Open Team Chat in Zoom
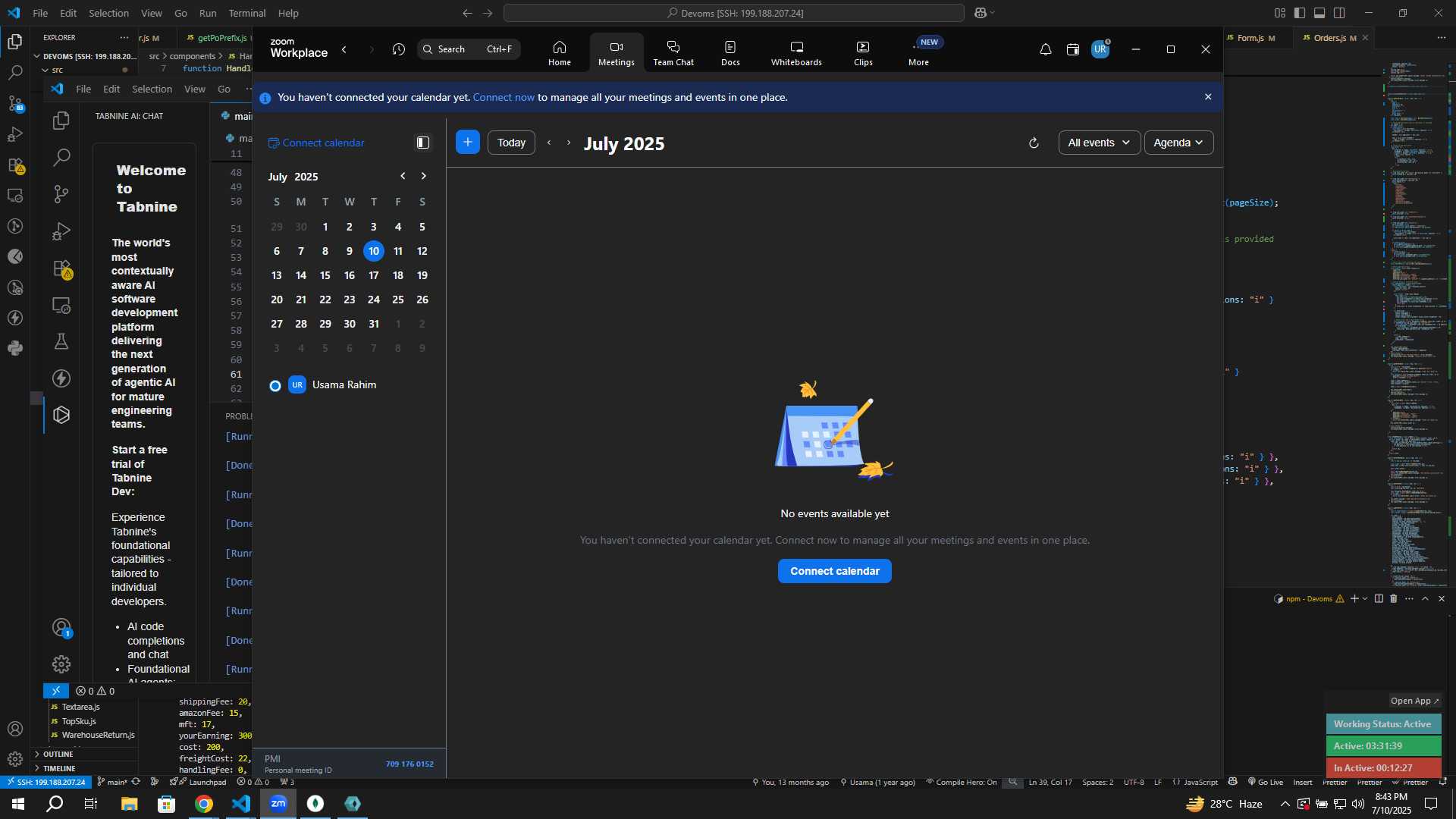 pos(673,53)
